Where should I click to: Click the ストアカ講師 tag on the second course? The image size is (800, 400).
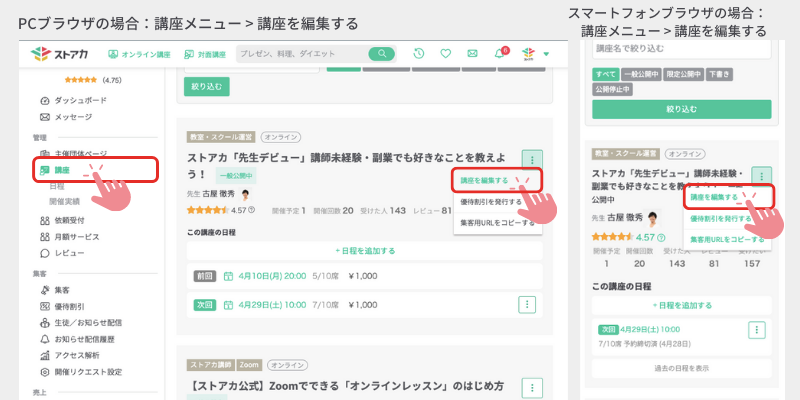click(211, 365)
